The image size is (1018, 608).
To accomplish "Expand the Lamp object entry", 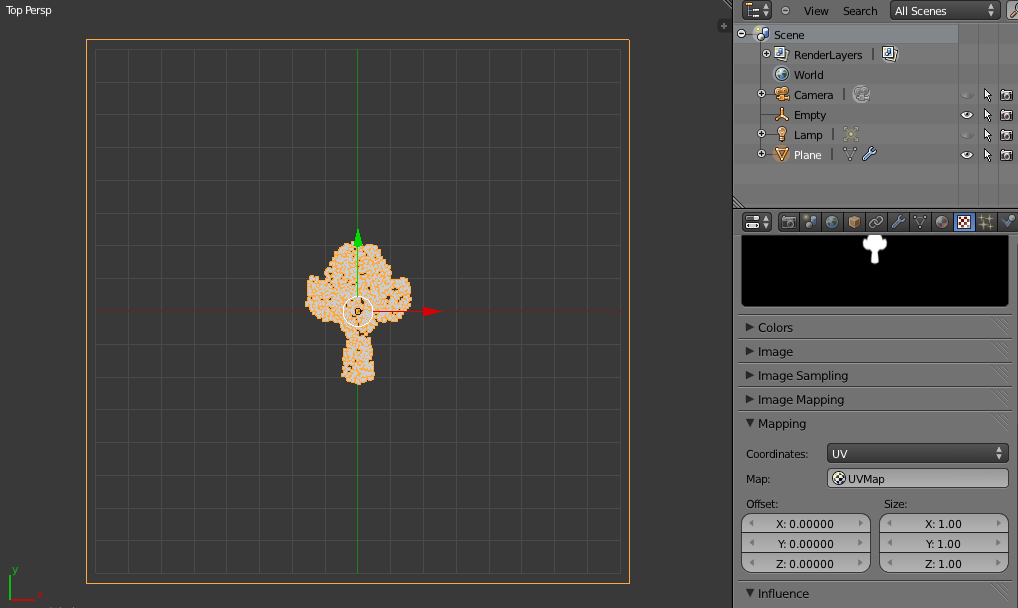I will tap(762, 134).
